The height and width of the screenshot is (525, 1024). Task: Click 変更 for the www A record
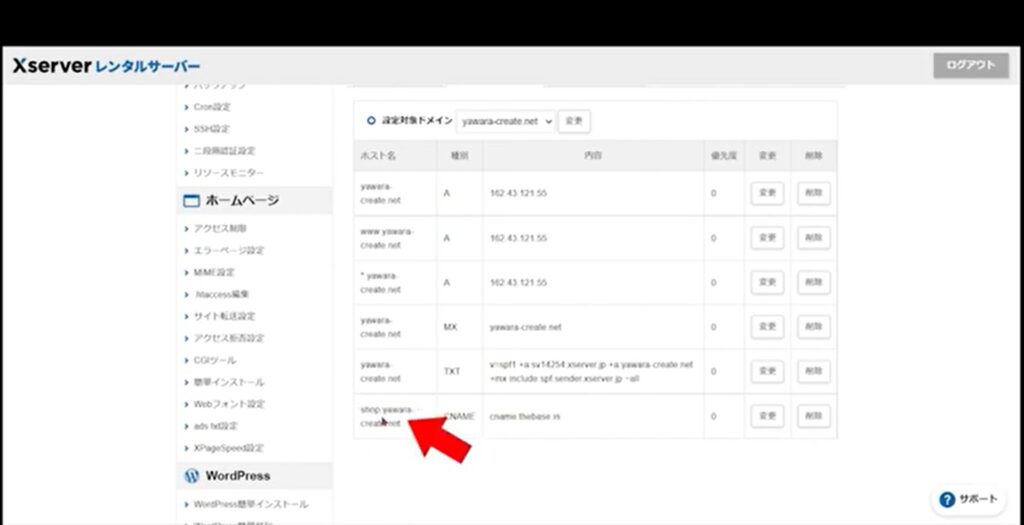(767, 238)
